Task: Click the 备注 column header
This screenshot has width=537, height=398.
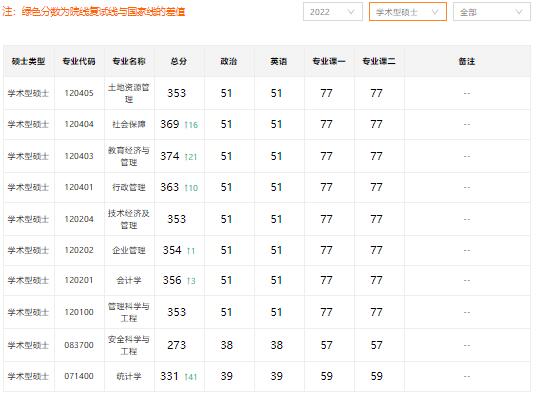Action: click(x=467, y=61)
